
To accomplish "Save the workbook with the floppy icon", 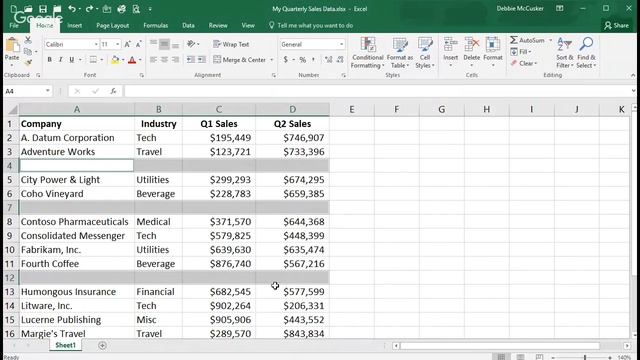I will (42, 9).
